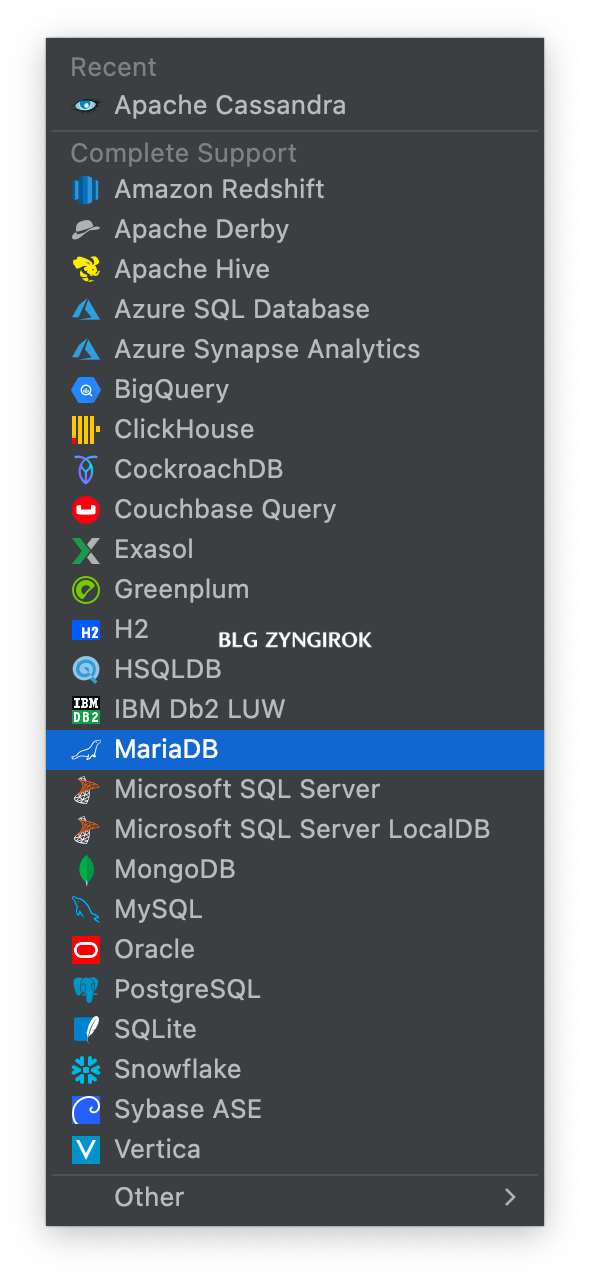Screen dimensions: 590x1280
Task: Choose Greenplum entry
Action: click(x=295, y=589)
